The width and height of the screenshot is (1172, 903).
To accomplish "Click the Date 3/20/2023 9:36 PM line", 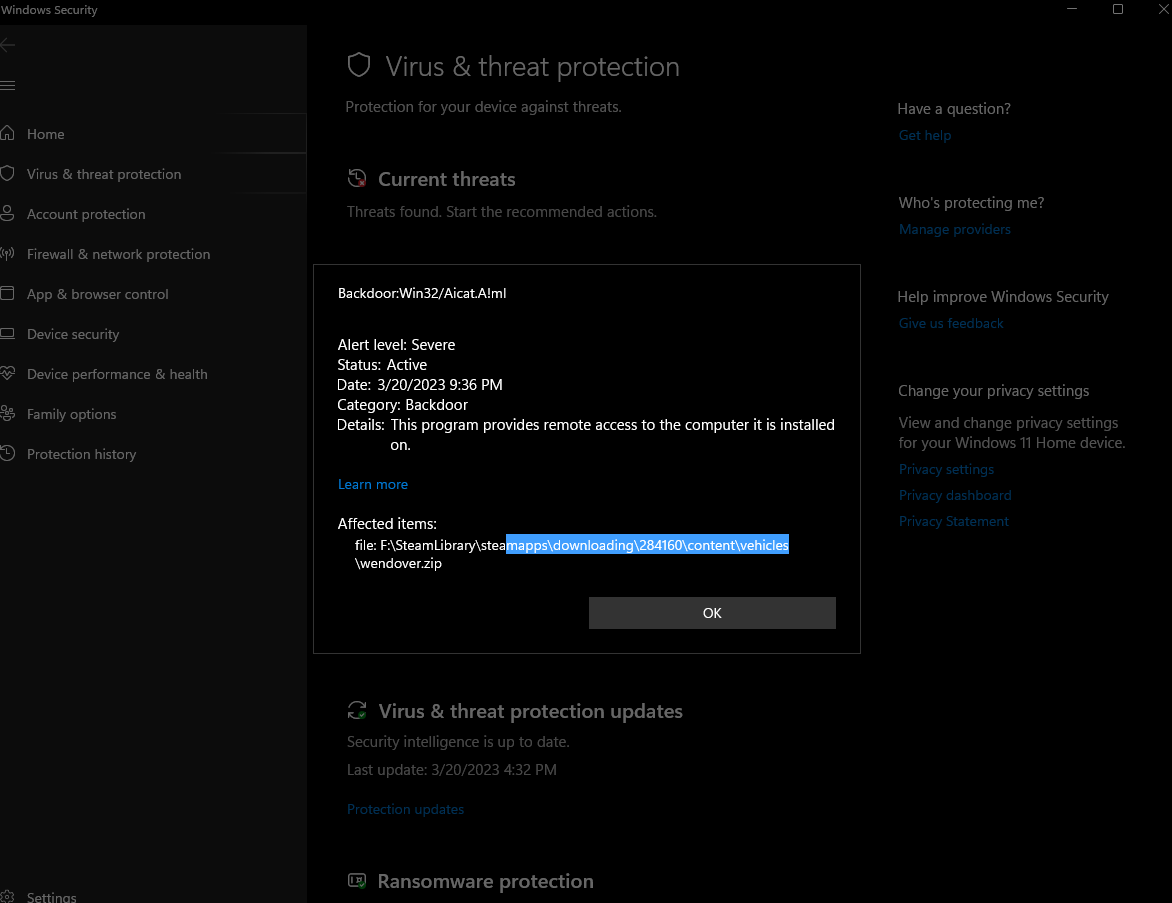I will click(420, 385).
